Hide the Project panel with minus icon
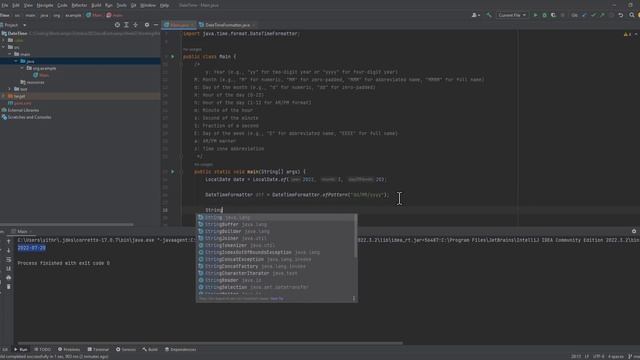The height and width of the screenshot is (360, 640). 156,25
